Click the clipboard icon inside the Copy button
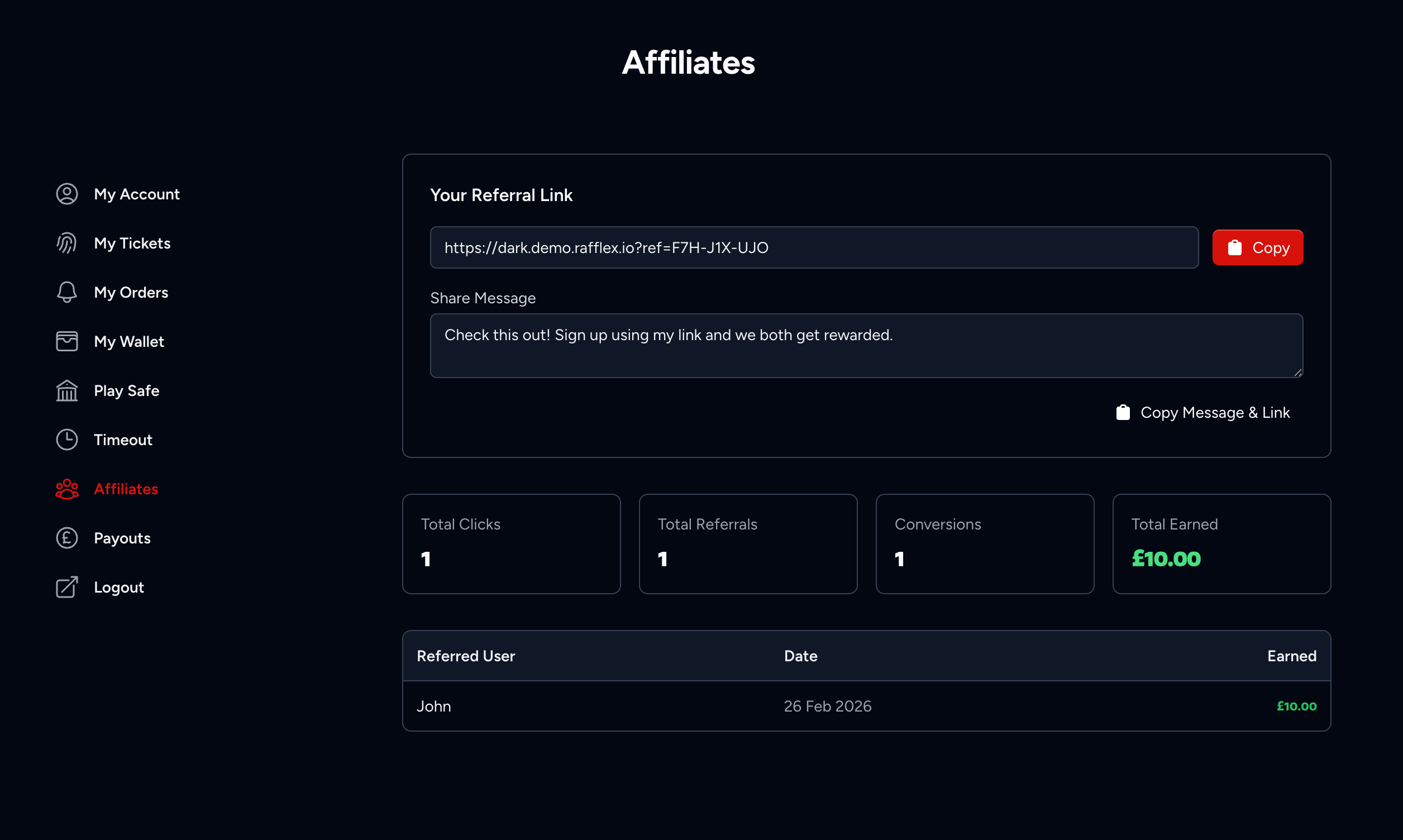The height and width of the screenshot is (840, 1403). (x=1235, y=247)
